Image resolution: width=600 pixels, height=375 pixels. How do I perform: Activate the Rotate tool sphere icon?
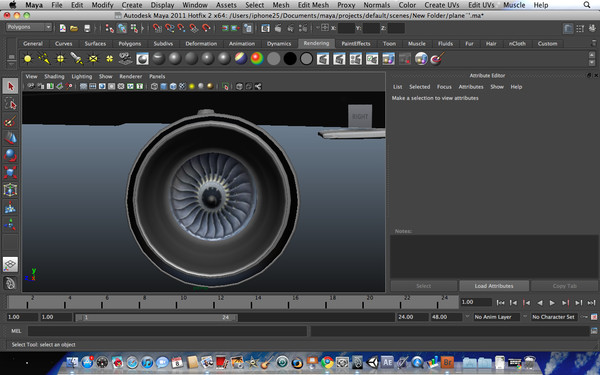[x=10, y=156]
